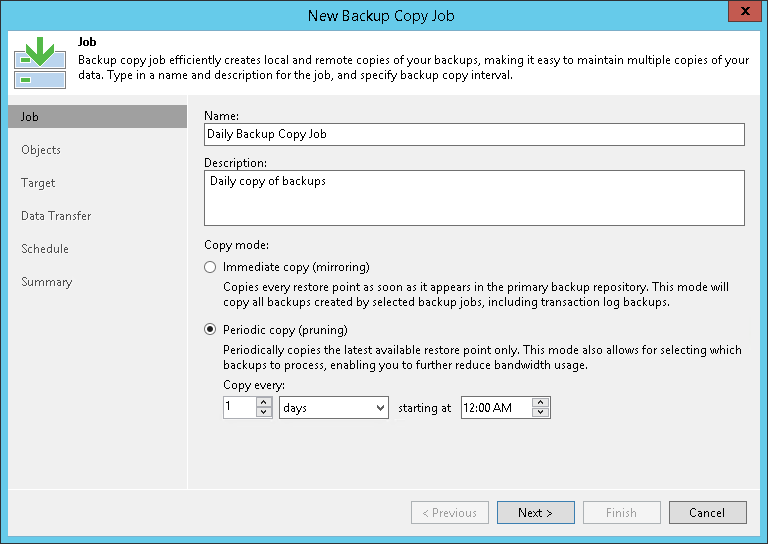Decrease the Copy every interval value
768x544 pixels.
[x=264, y=413]
